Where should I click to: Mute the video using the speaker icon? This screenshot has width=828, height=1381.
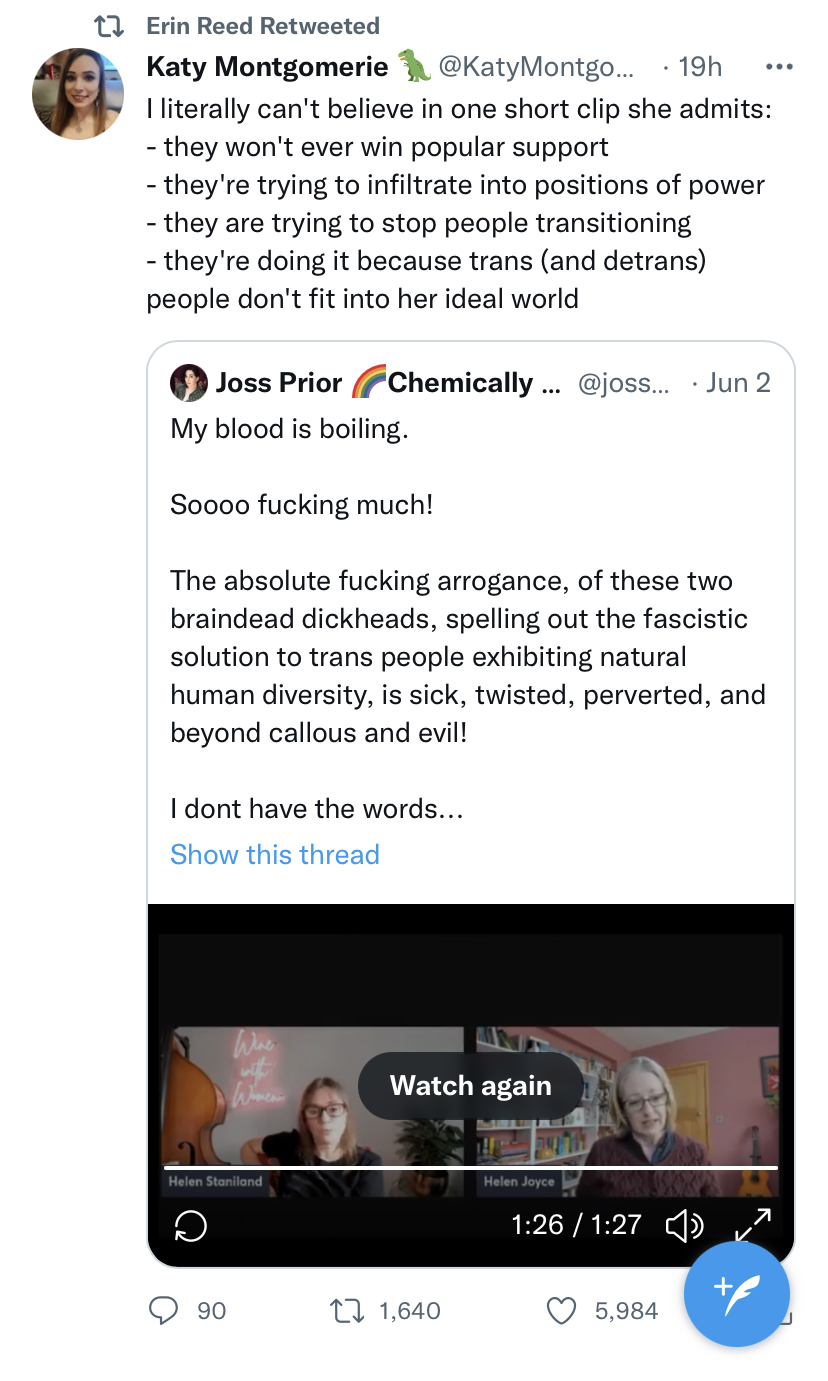(x=684, y=1225)
